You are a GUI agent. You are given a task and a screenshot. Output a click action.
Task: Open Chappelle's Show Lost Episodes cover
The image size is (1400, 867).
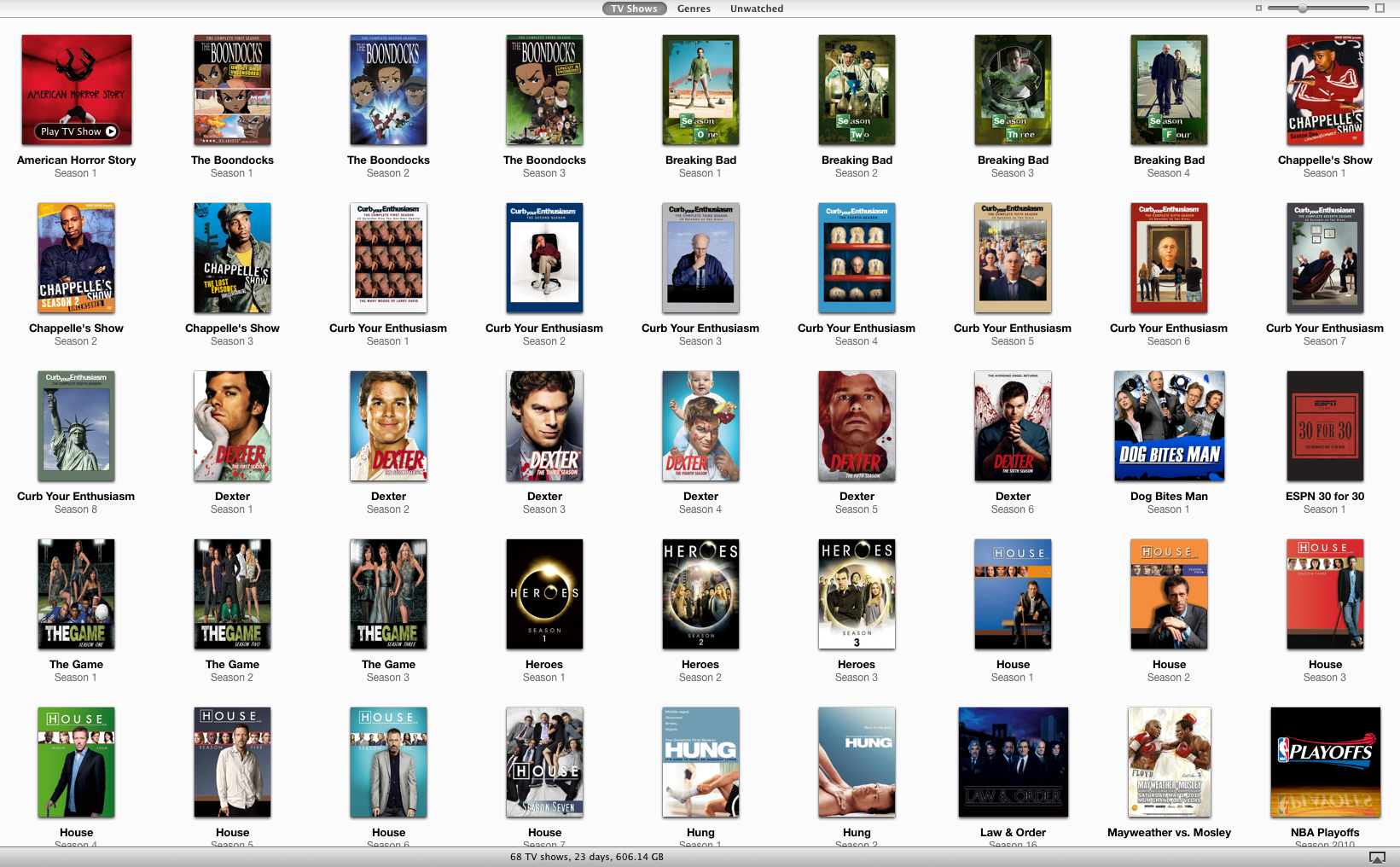click(232, 258)
